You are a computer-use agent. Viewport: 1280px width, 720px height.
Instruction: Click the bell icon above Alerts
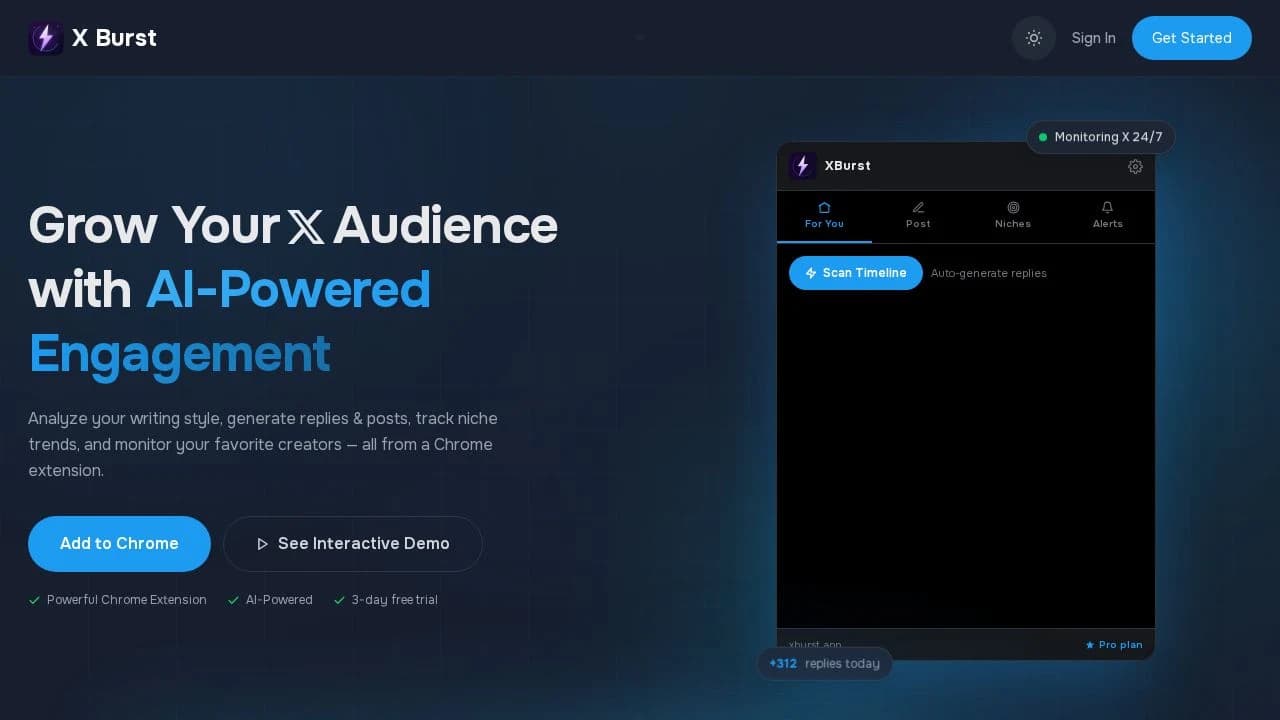1107,207
